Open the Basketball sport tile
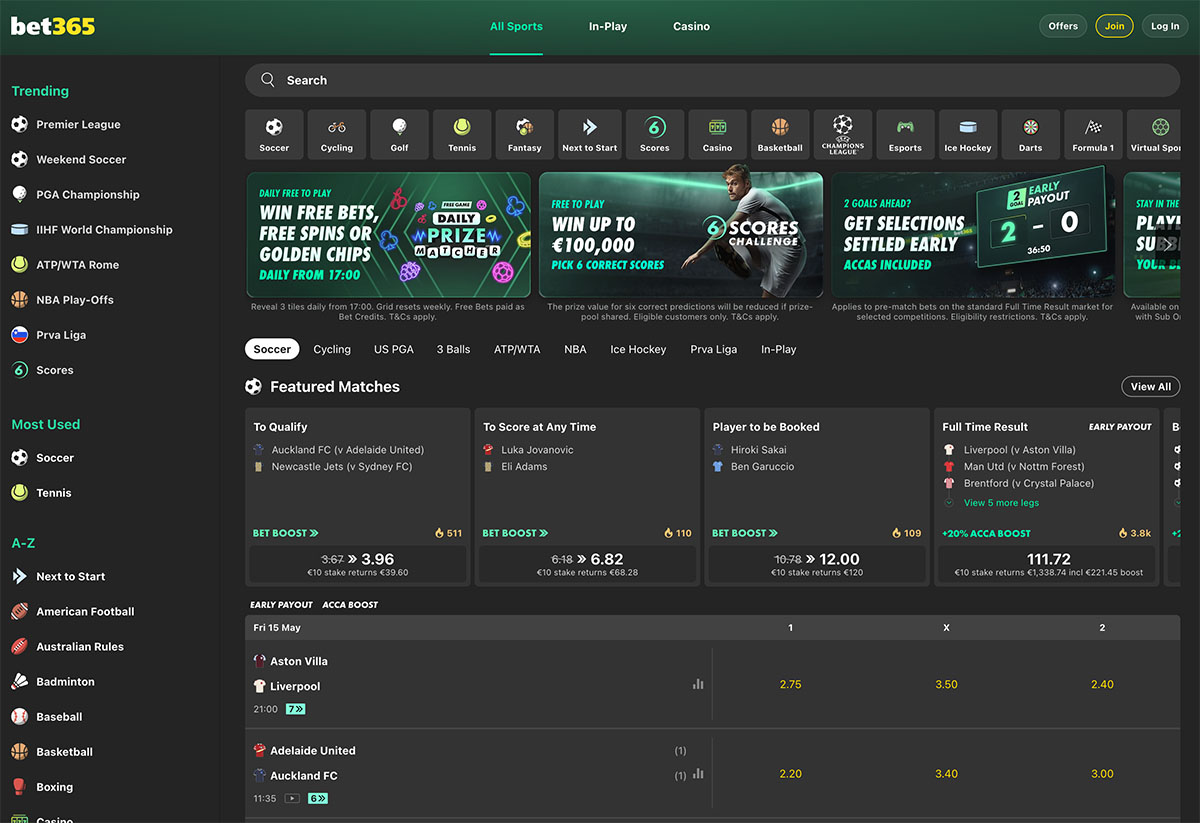 [780, 135]
